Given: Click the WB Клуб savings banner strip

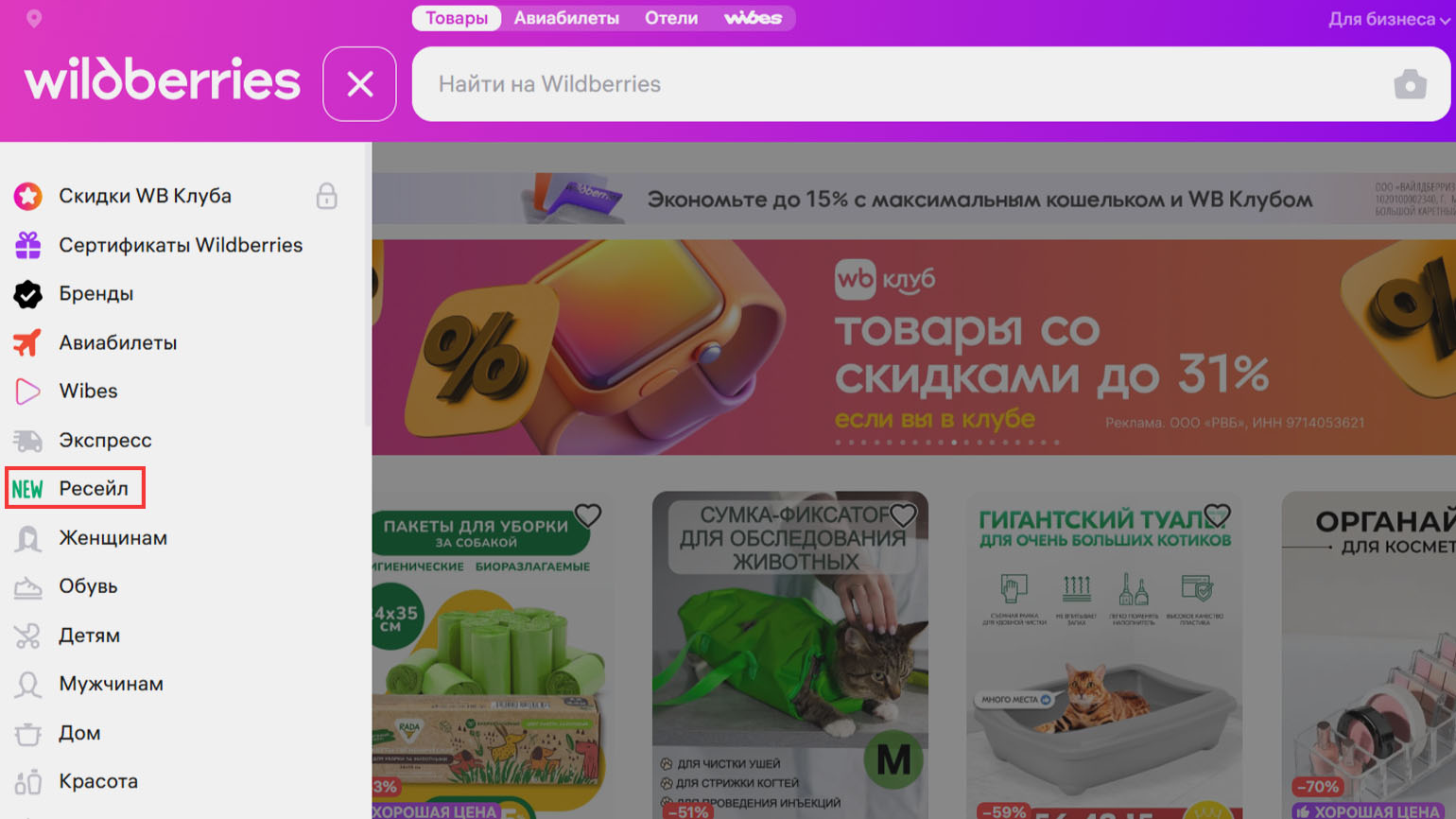Looking at the screenshot, I should [913, 199].
